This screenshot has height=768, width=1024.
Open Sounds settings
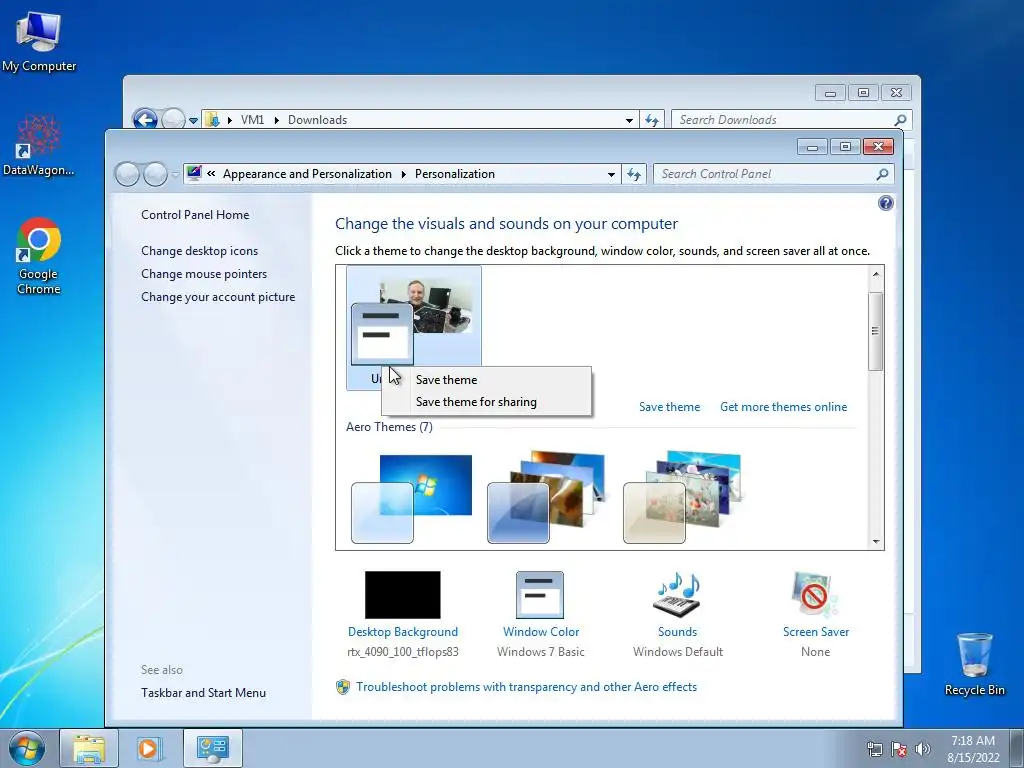677,614
